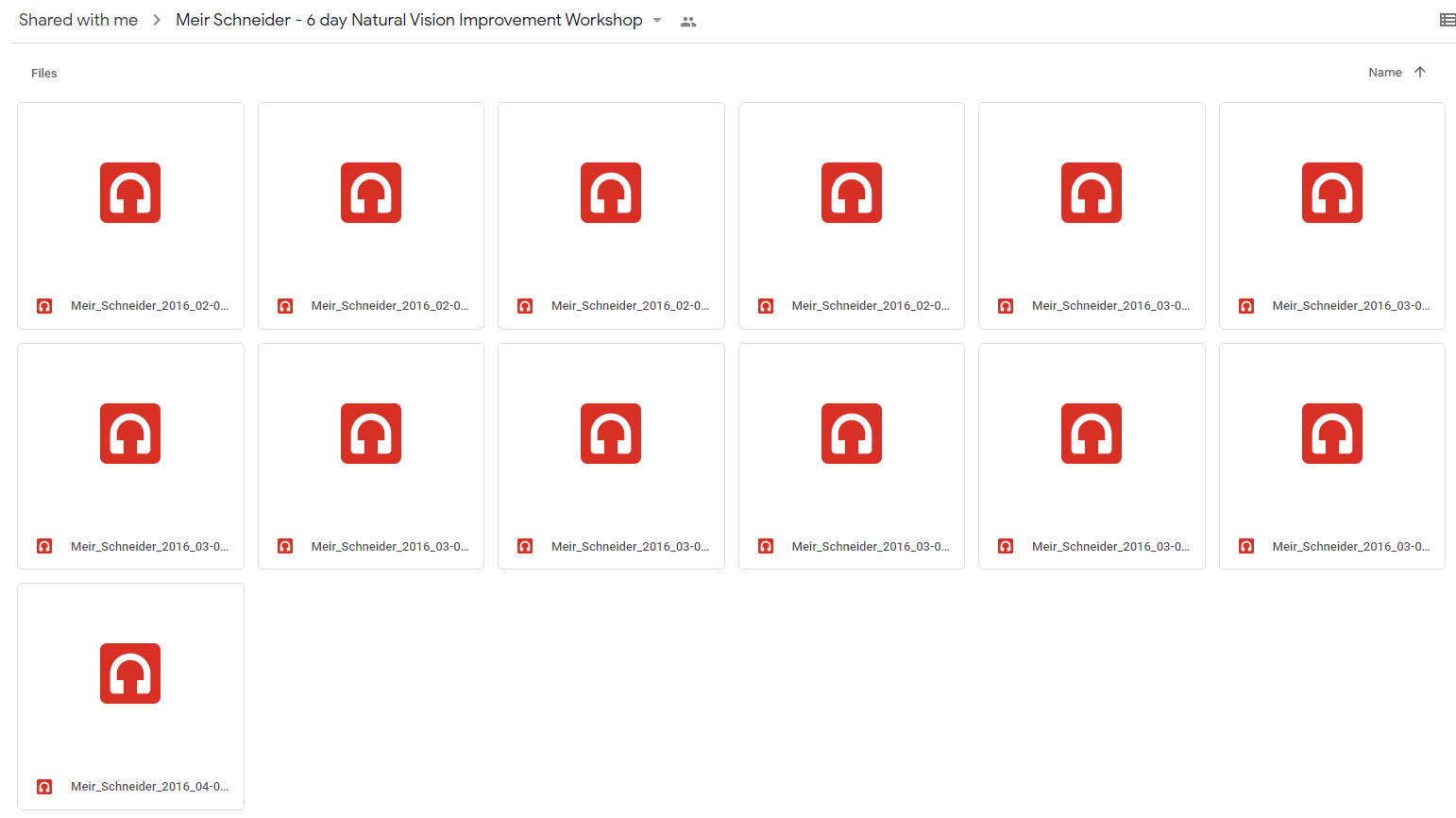
Task: Click small audio icon beside 2016_04 filename
Action: tap(44, 786)
